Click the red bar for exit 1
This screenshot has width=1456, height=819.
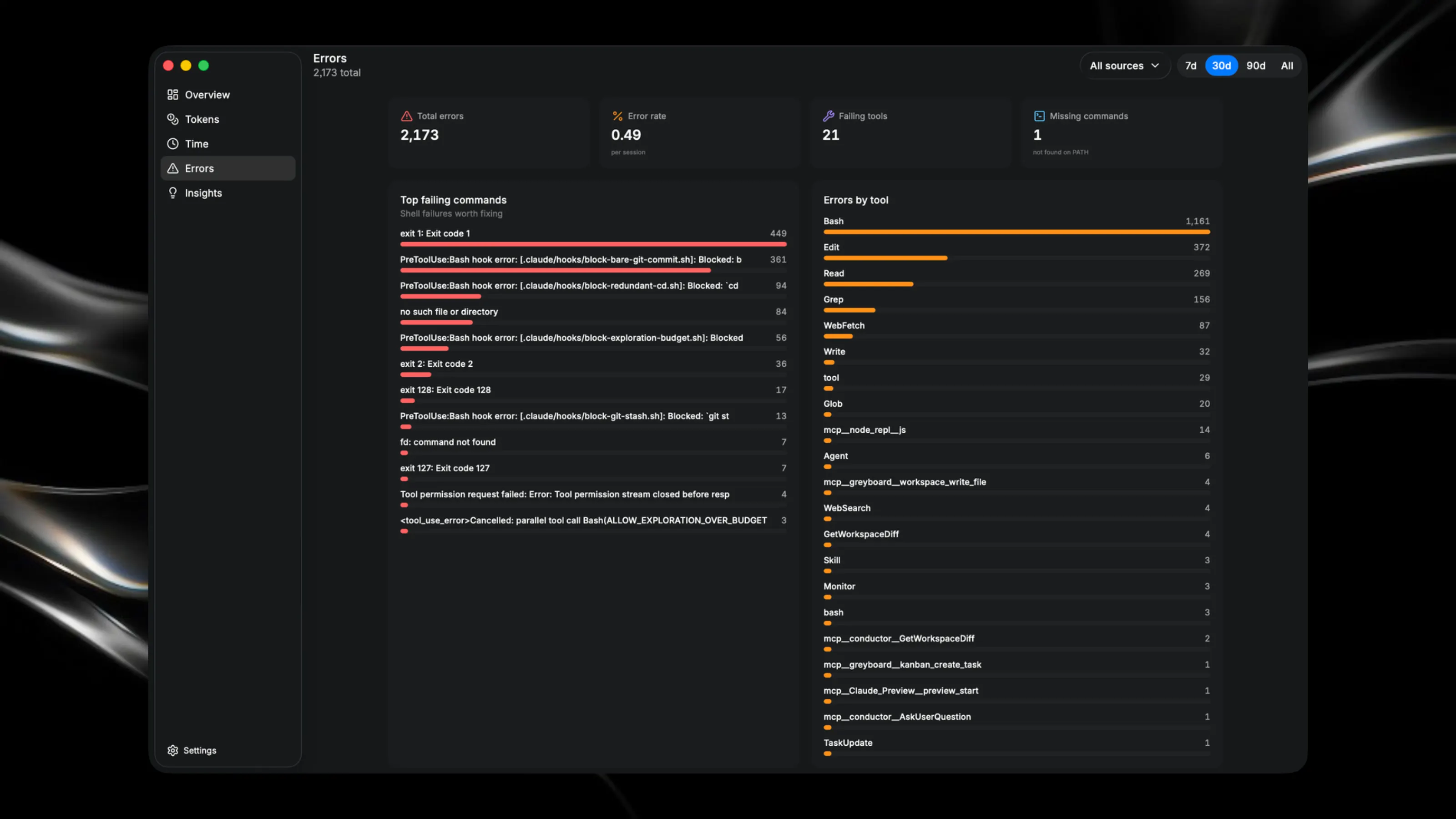click(593, 244)
